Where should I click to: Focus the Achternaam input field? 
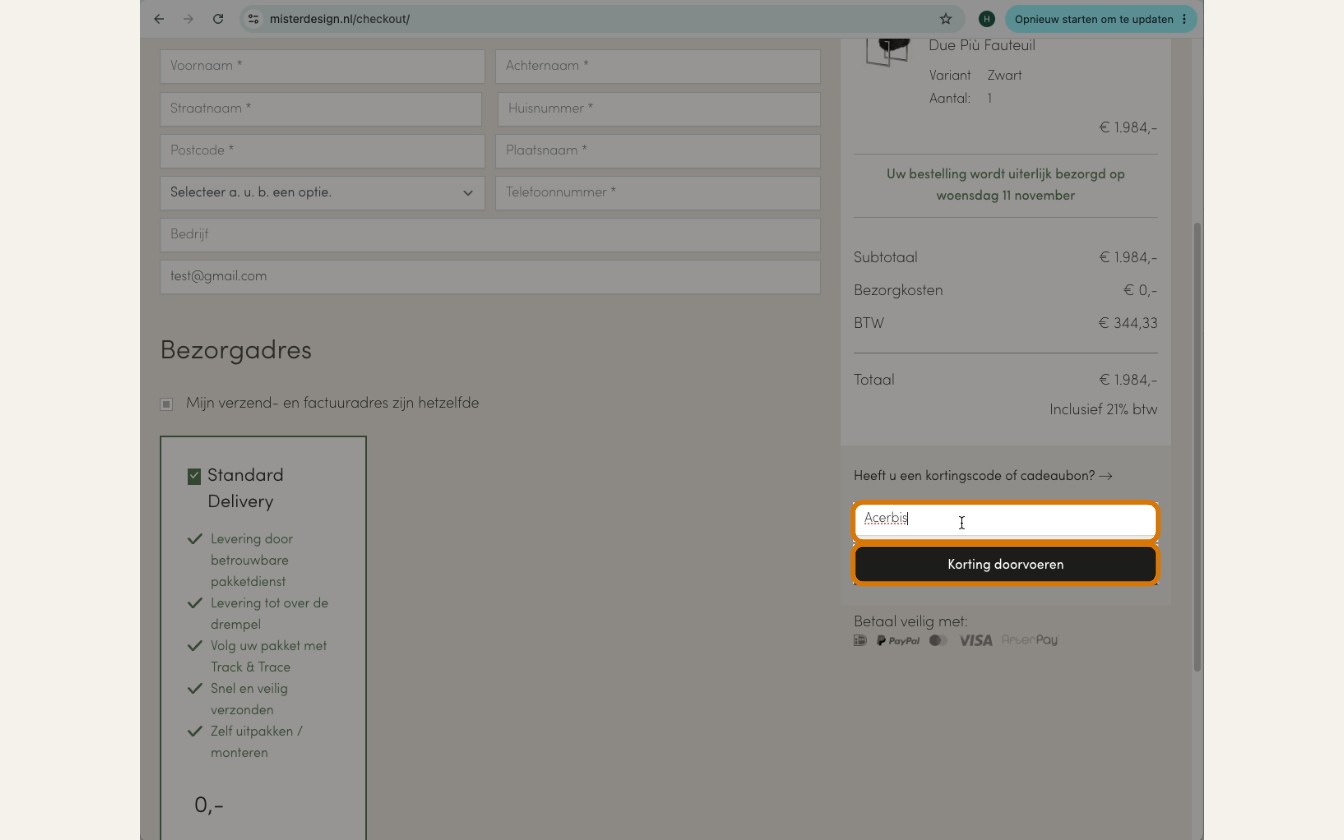click(x=658, y=66)
